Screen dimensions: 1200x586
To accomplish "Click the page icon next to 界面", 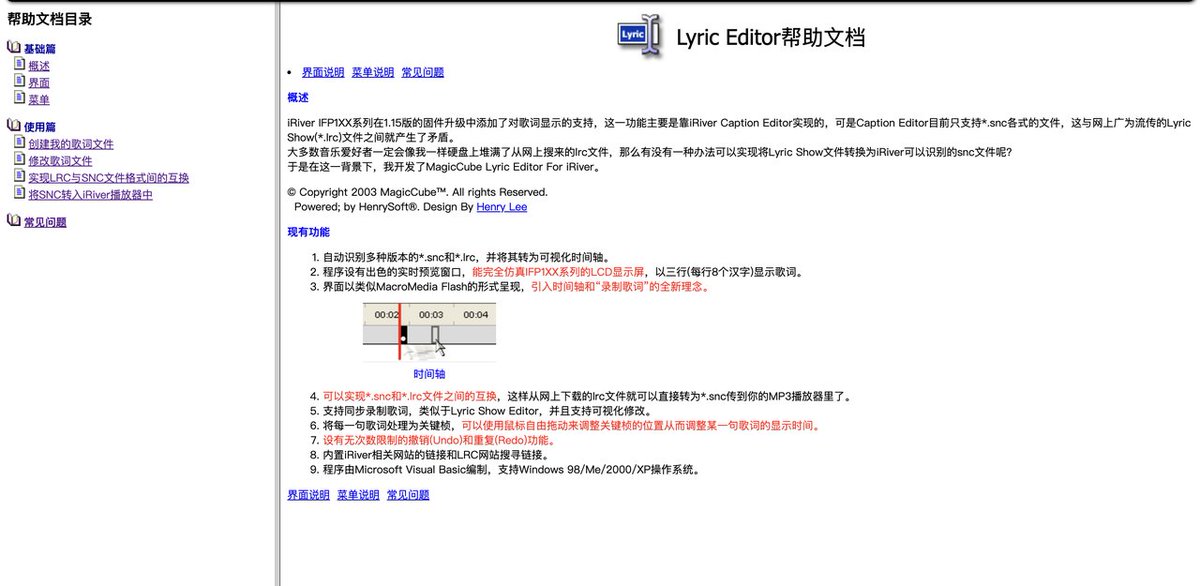I will [x=20, y=82].
